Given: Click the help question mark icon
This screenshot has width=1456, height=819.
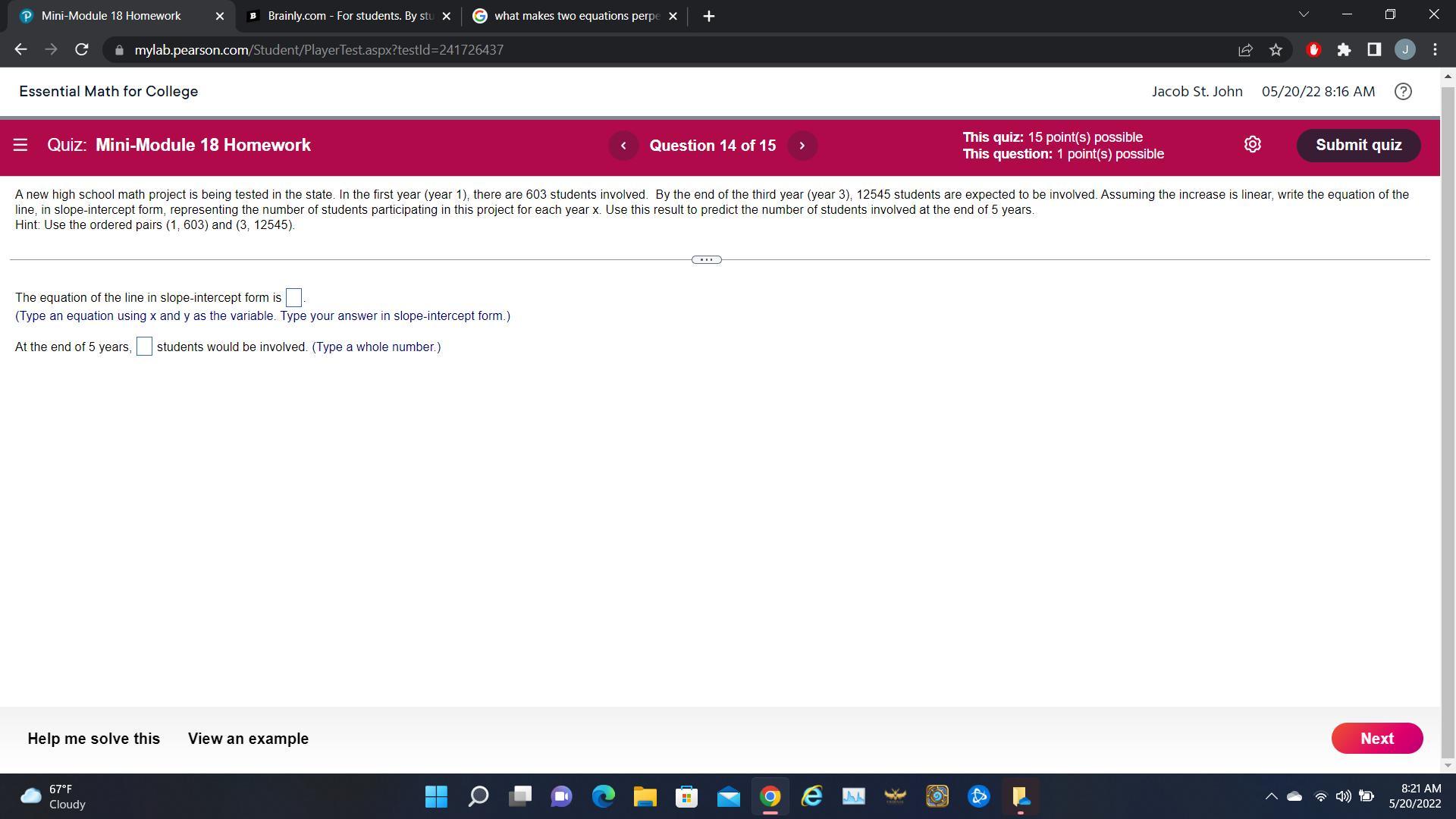Looking at the screenshot, I should (1403, 92).
